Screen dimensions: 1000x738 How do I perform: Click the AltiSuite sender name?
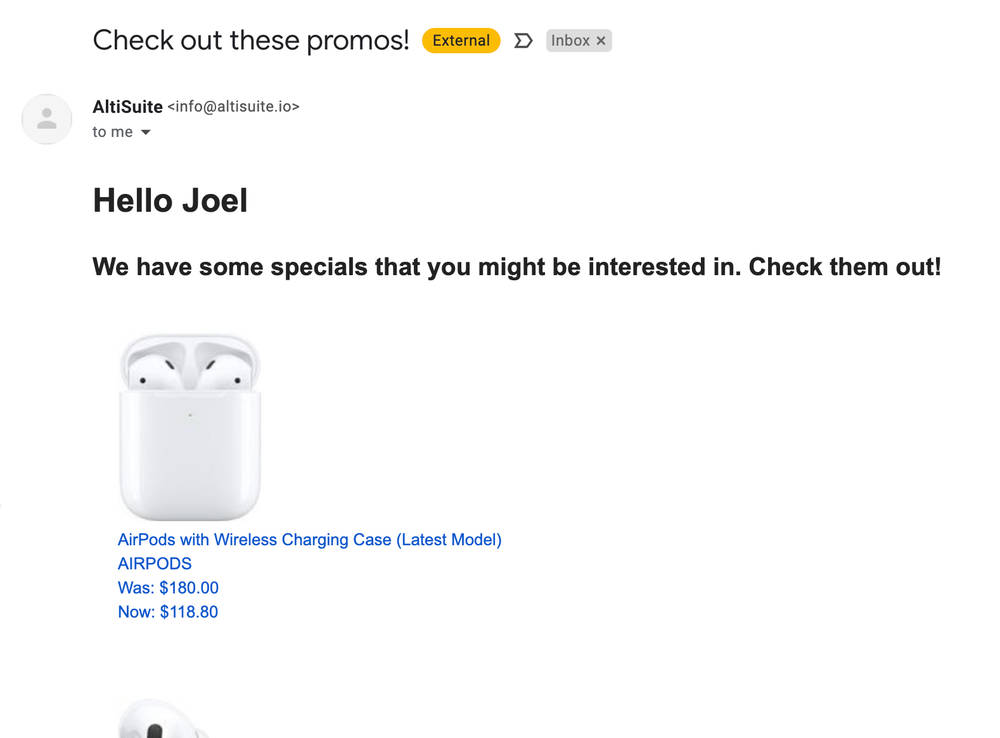127,106
